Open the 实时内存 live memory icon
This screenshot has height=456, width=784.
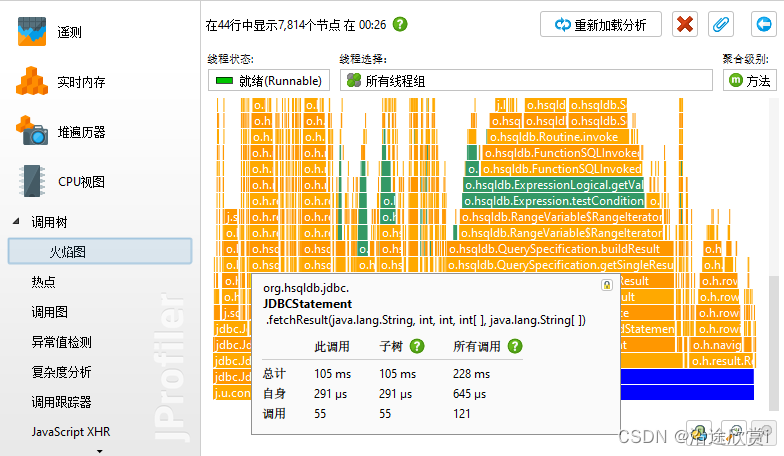pos(32,81)
